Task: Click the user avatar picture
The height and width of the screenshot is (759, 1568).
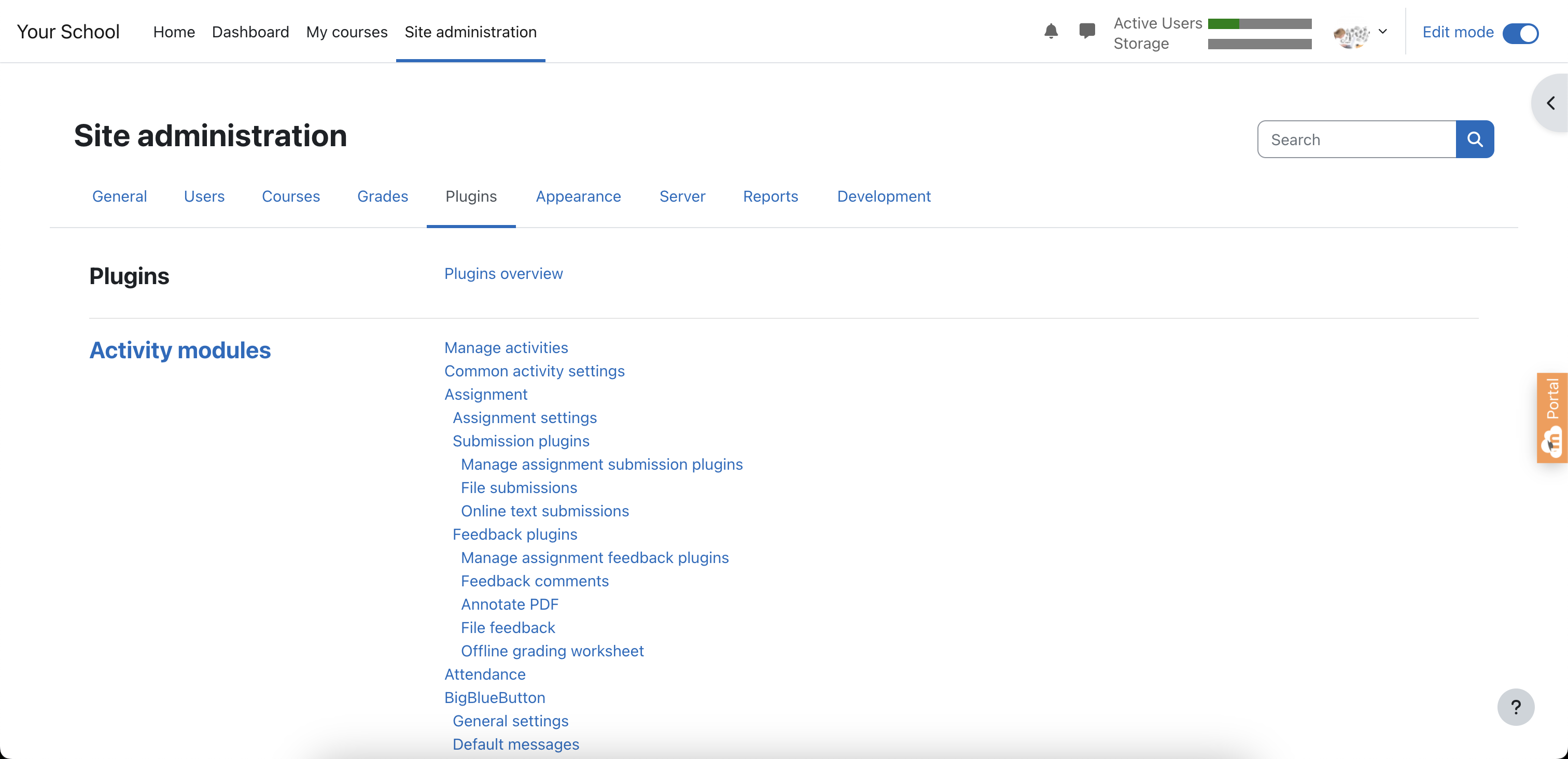Action: click(x=1351, y=35)
